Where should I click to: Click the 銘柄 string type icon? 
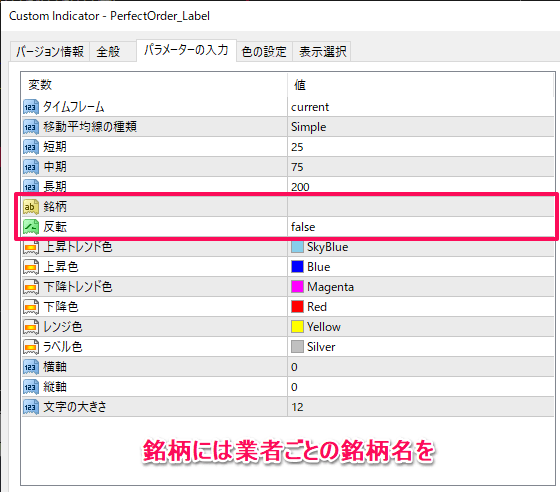click(x=31, y=207)
